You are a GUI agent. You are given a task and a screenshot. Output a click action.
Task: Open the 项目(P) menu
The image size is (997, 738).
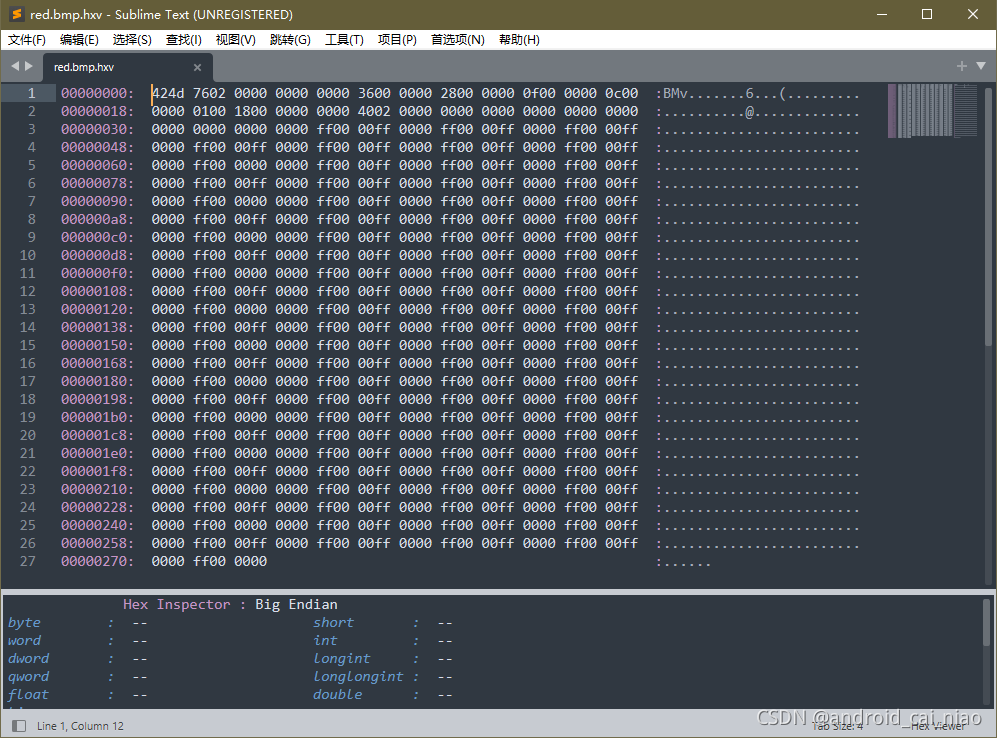tap(397, 39)
